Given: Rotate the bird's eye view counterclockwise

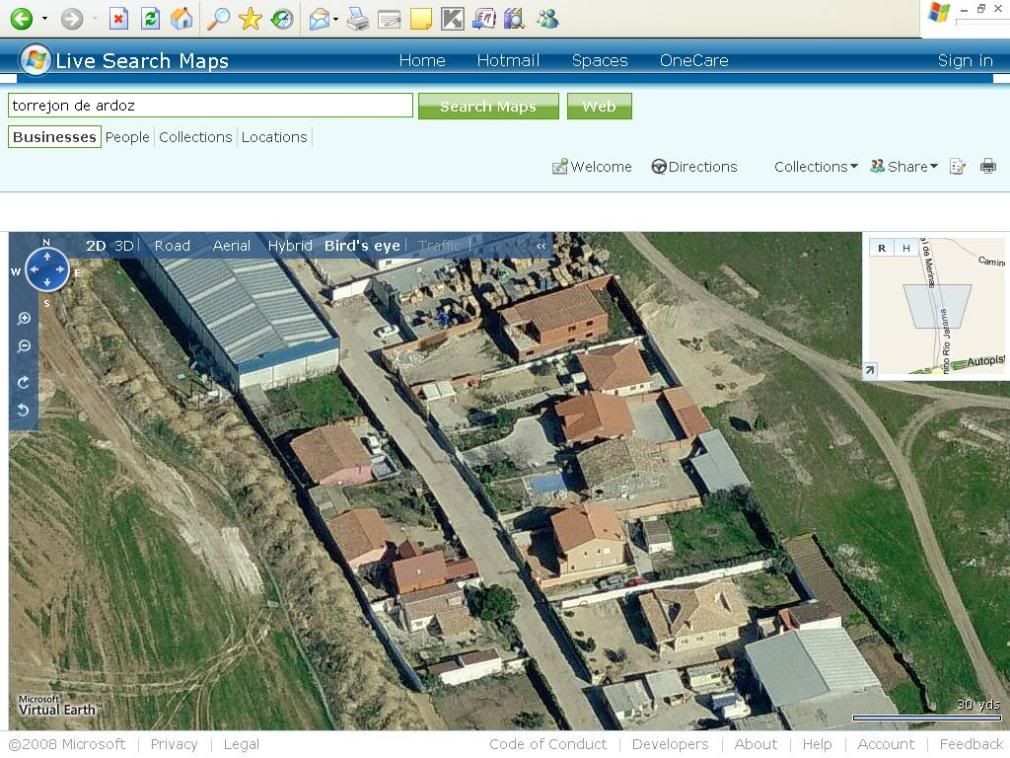Looking at the screenshot, I should pos(24,410).
